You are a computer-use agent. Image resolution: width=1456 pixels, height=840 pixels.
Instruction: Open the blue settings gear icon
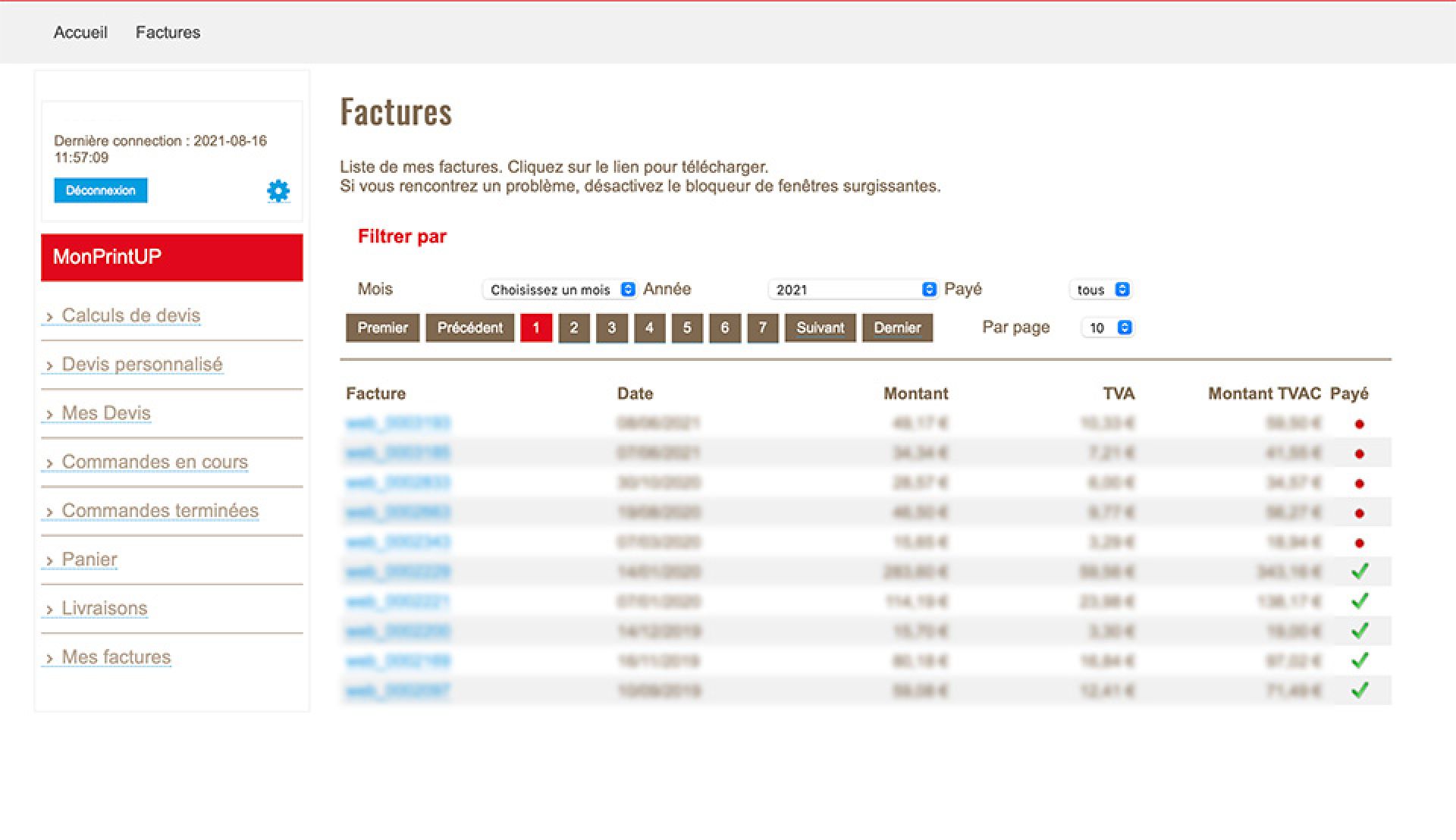click(278, 191)
